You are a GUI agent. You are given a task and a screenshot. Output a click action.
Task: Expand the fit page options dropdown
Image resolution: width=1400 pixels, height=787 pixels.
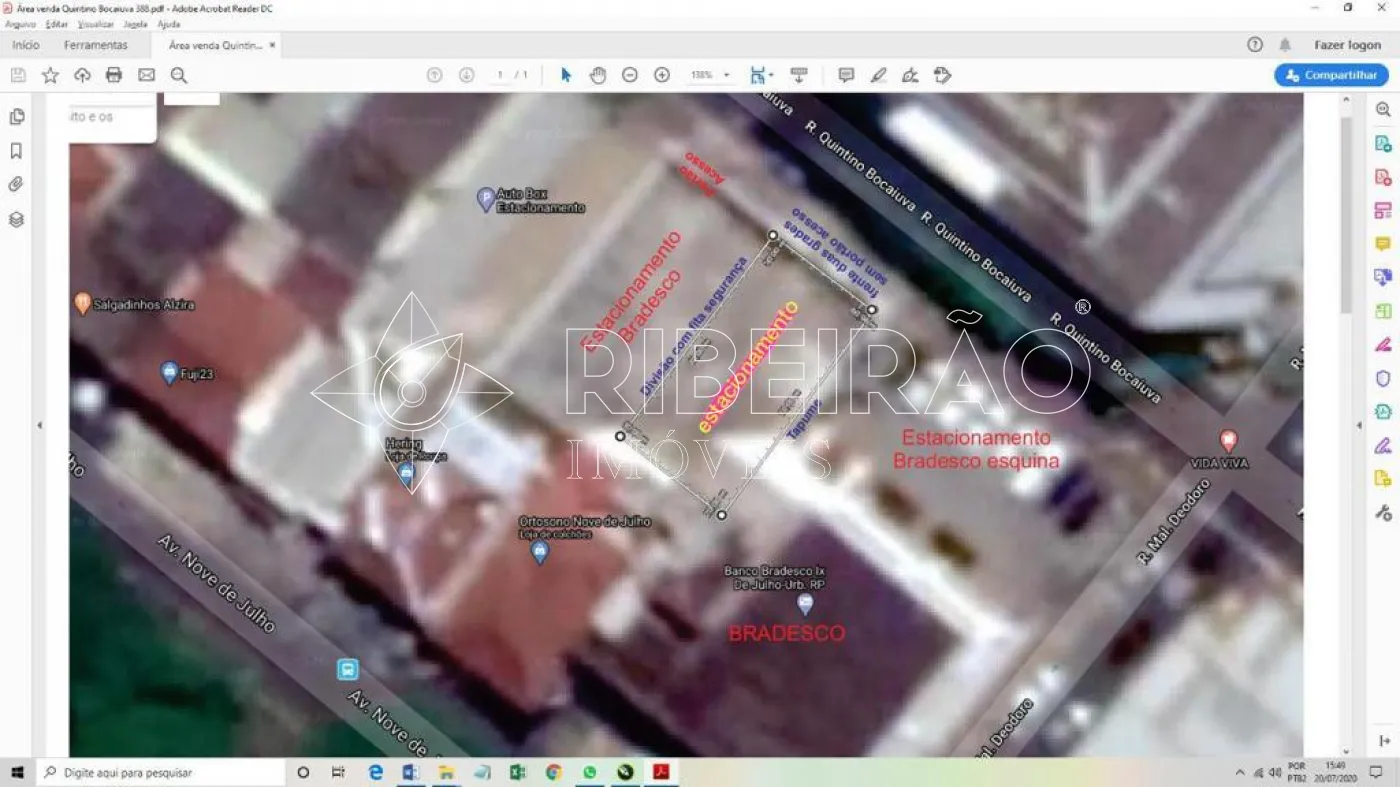771,75
